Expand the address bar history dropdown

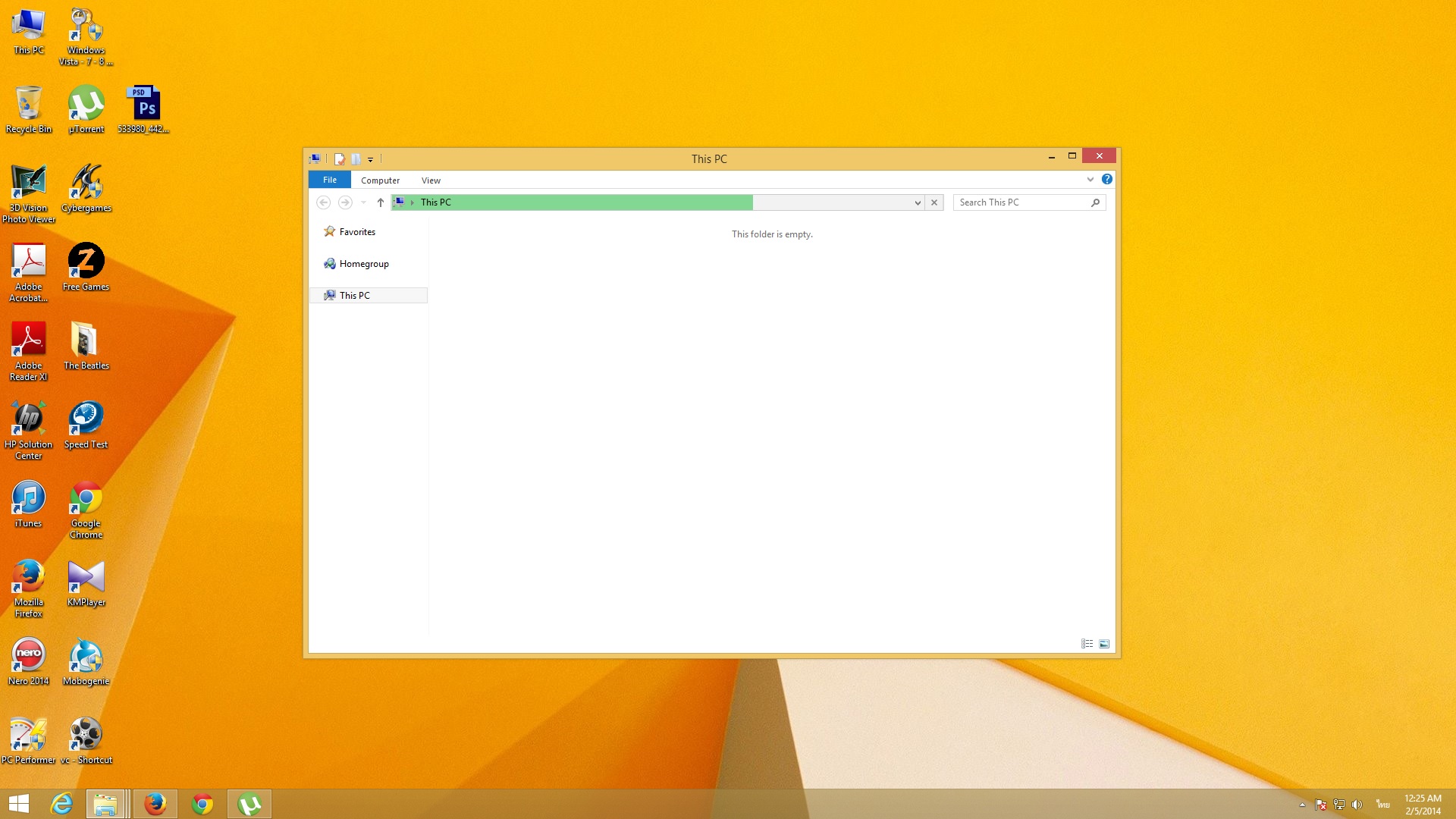[x=917, y=202]
